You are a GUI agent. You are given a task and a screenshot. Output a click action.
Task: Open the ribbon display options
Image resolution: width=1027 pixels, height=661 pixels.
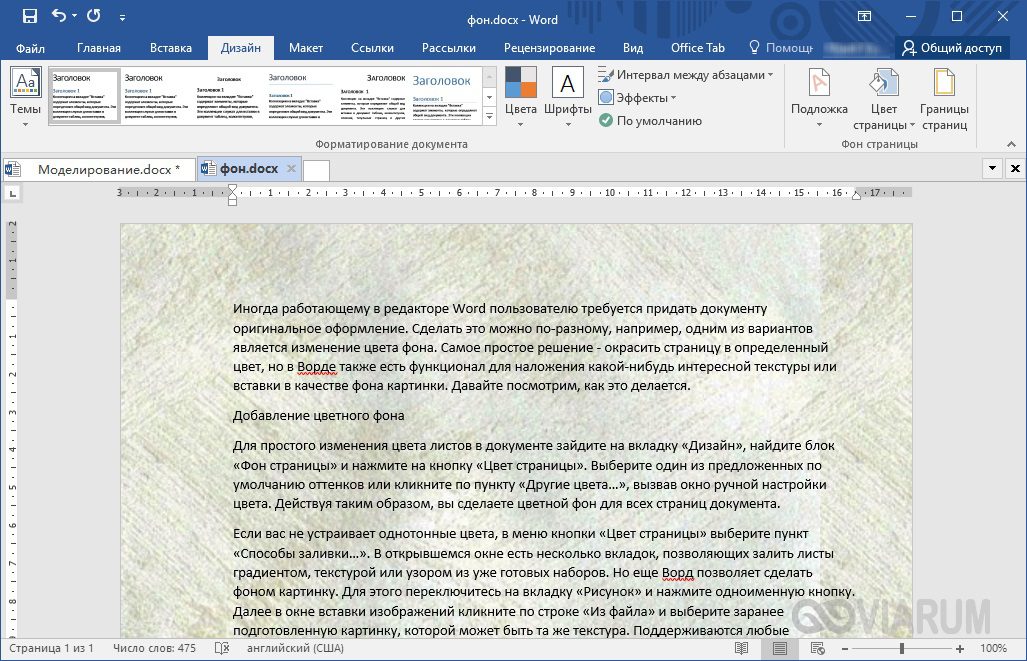[x=865, y=16]
